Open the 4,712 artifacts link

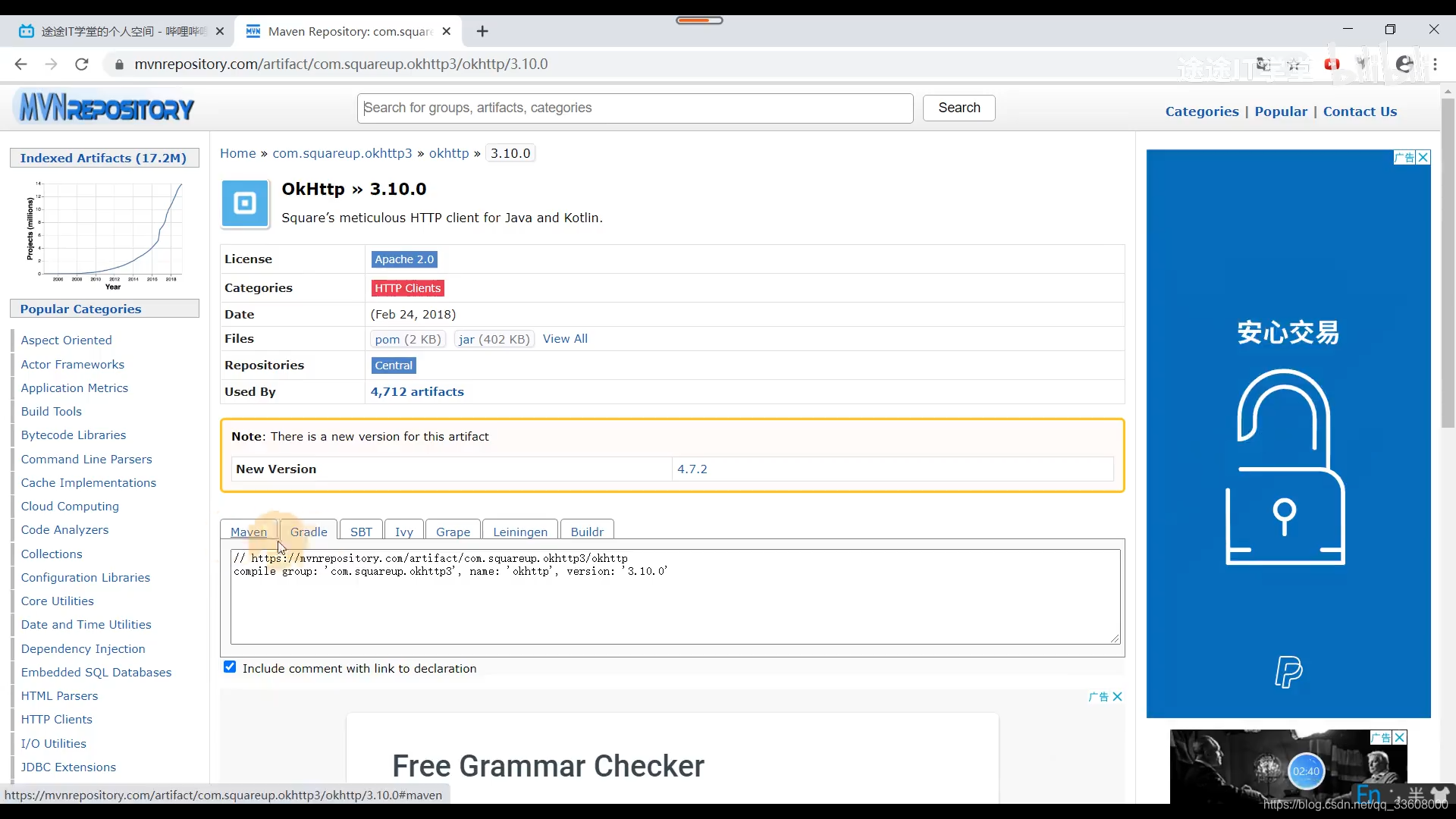tap(417, 392)
